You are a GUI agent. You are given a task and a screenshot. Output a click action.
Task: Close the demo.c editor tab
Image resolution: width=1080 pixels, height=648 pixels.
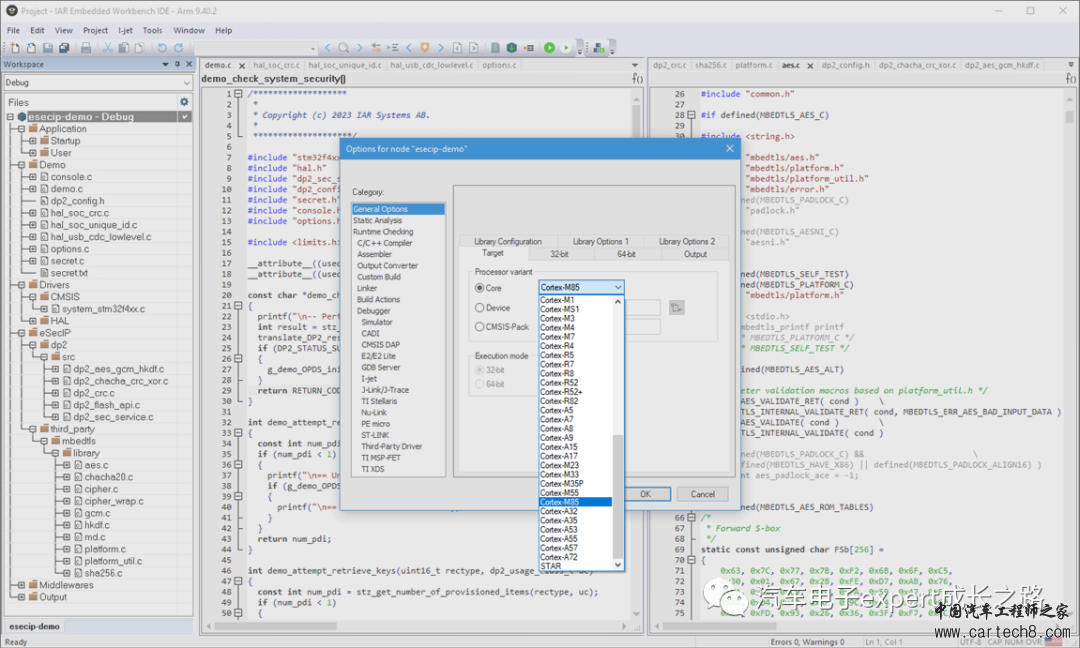click(242, 65)
